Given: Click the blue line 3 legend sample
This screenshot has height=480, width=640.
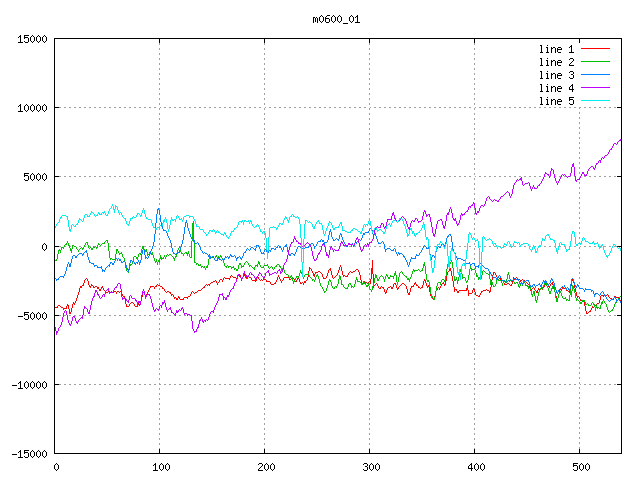Looking at the screenshot, I should tap(595, 75).
